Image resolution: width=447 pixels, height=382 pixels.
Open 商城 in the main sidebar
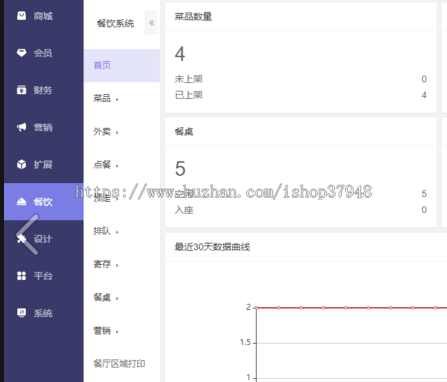point(43,16)
